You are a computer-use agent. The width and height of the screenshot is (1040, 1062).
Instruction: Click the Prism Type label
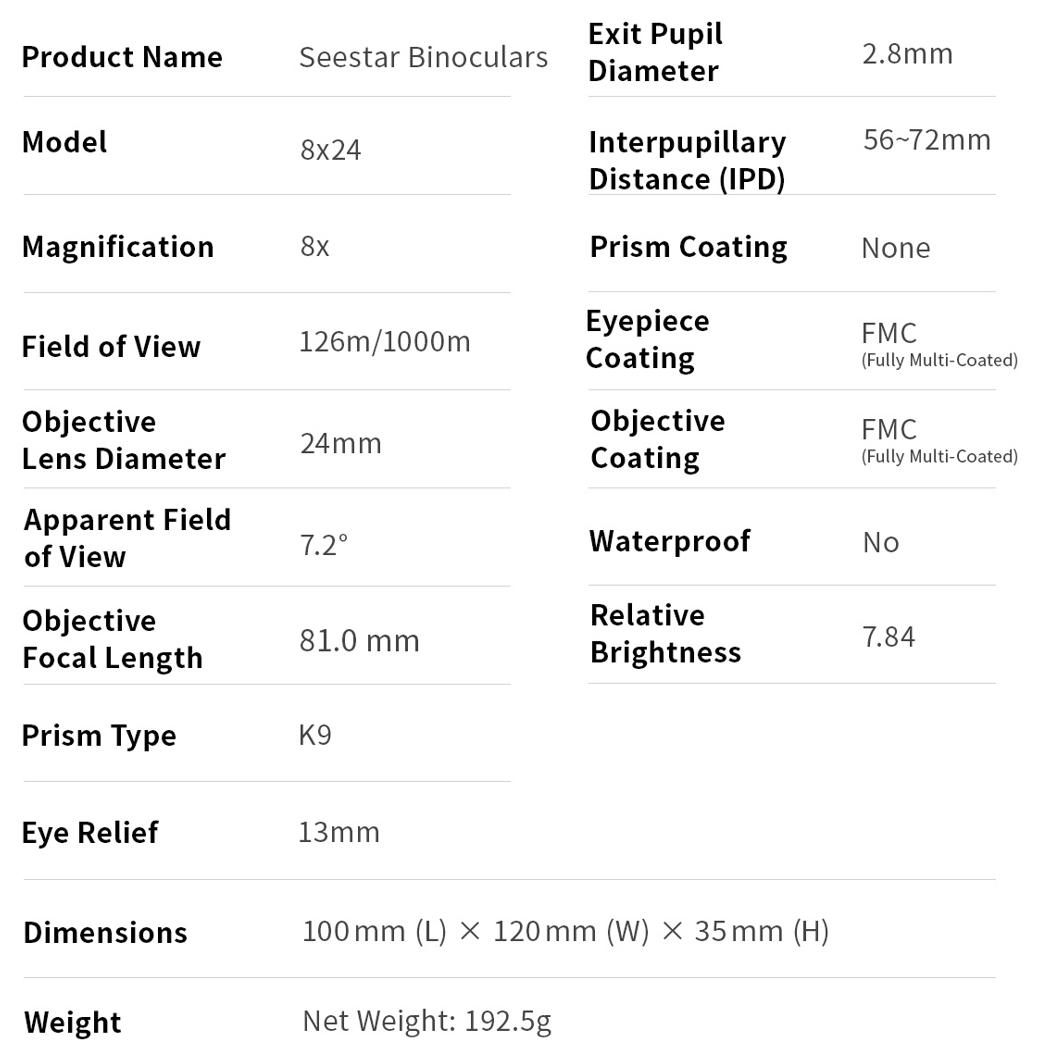click(x=99, y=735)
